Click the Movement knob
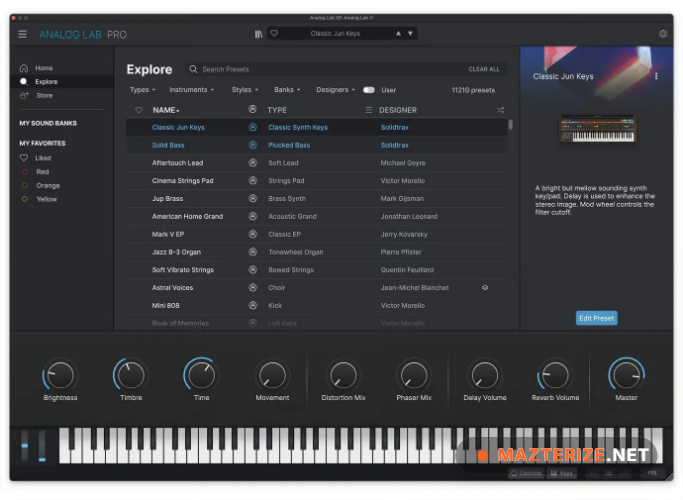 point(272,375)
